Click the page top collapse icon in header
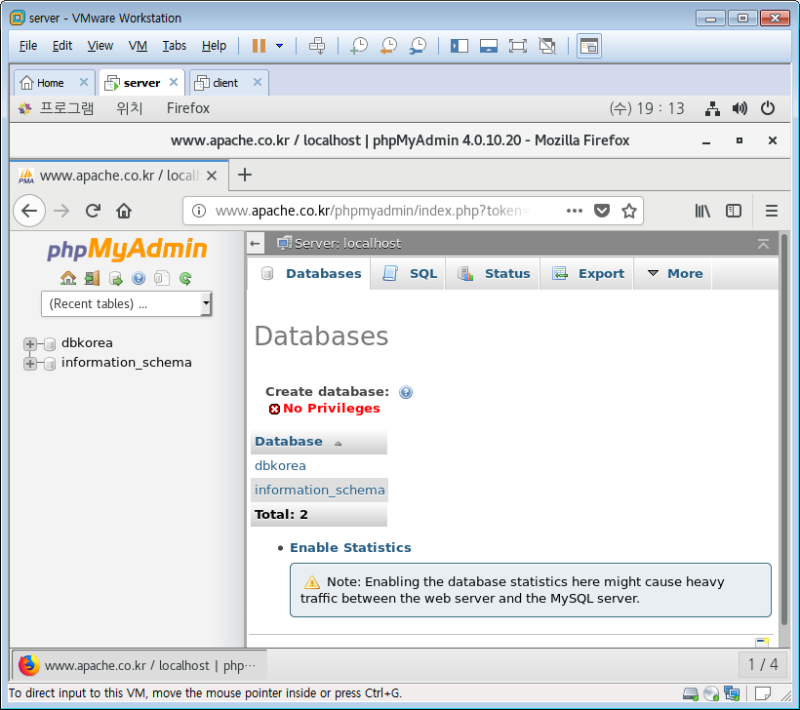800x710 pixels. [763, 244]
